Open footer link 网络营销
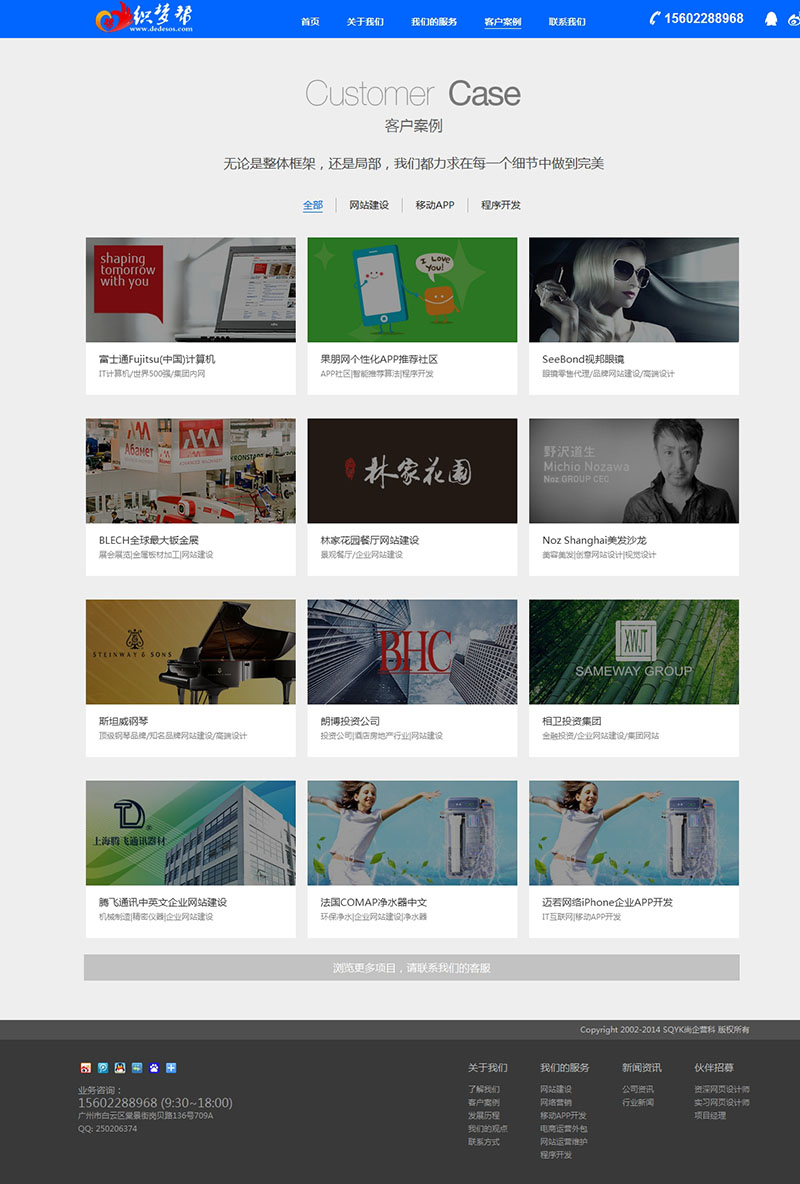The height and width of the screenshot is (1184, 800). 556,1102
